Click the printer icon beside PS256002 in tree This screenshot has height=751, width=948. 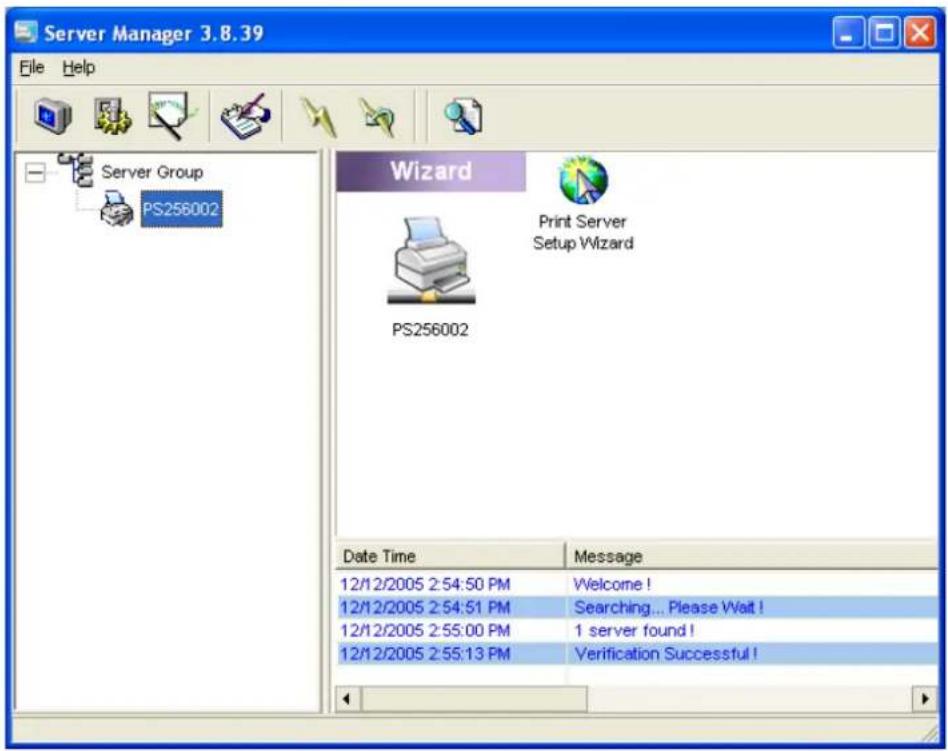tap(117, 209)
